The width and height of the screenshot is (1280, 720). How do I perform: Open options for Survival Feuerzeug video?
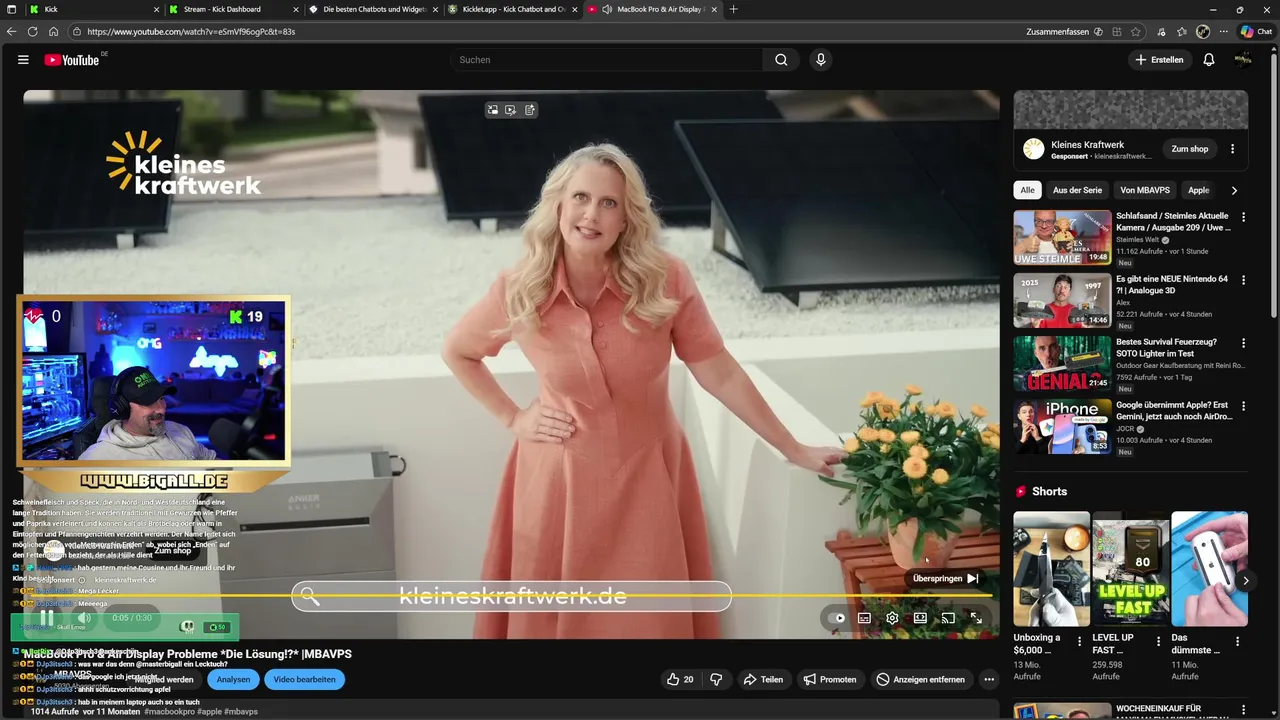coord(1243,343)
